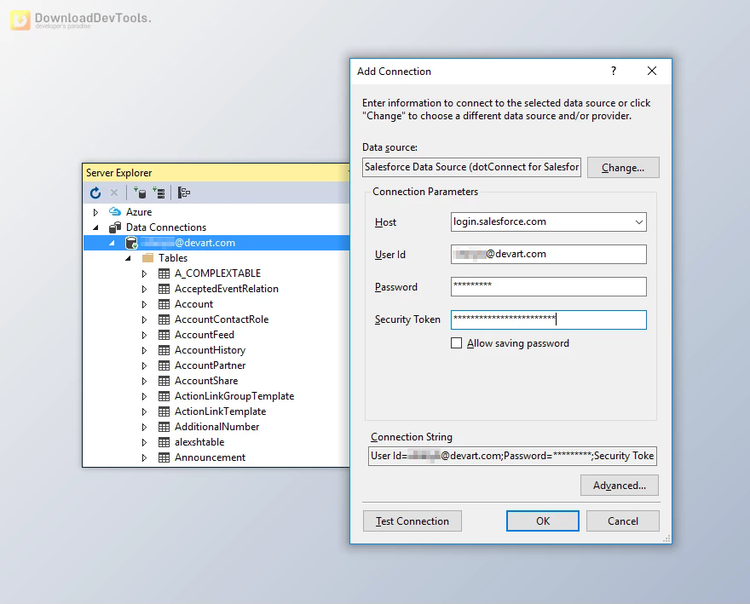Click the User Id input field
This screenshot has height=604, width=750.
click(x=549, y=254)
